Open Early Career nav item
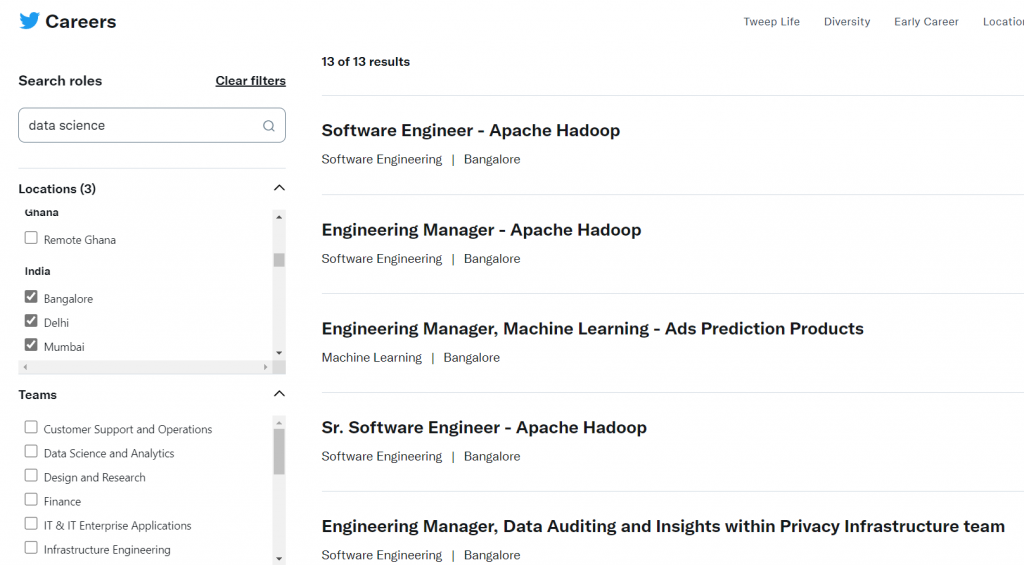1024x565 pixels. pyautogui.click(x=926, y=22)
